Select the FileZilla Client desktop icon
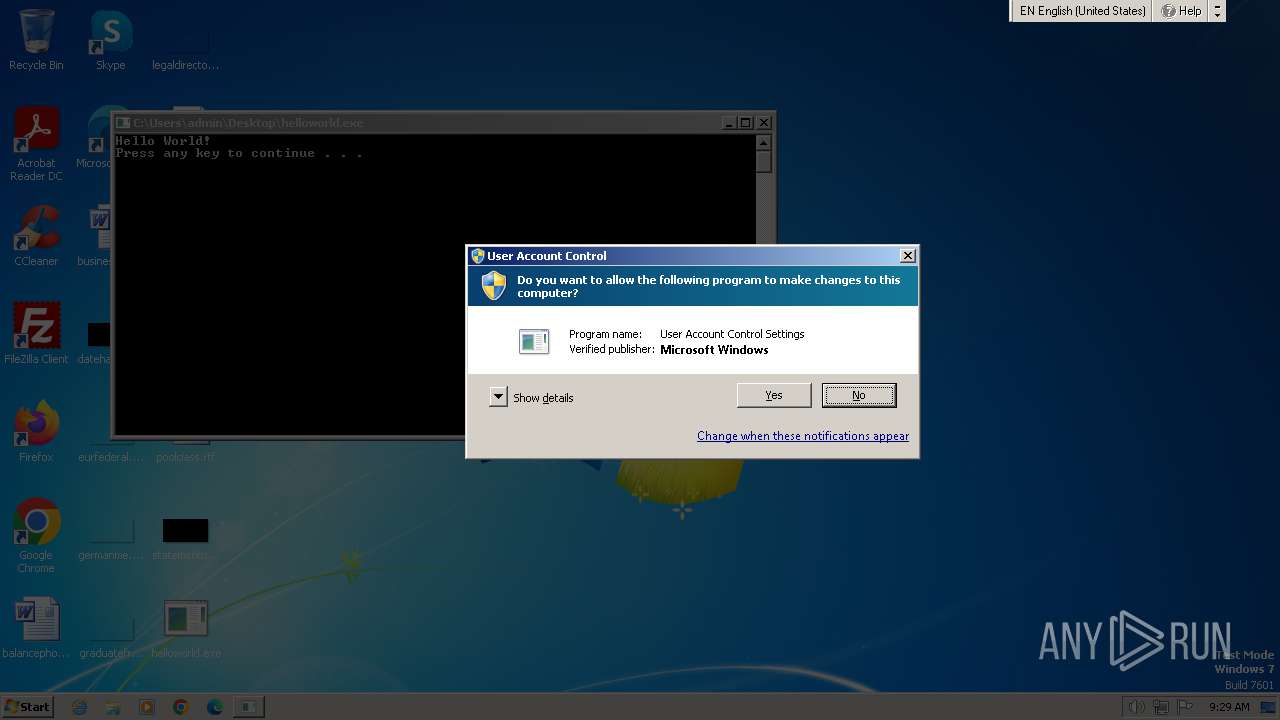 tap(36, 333)
